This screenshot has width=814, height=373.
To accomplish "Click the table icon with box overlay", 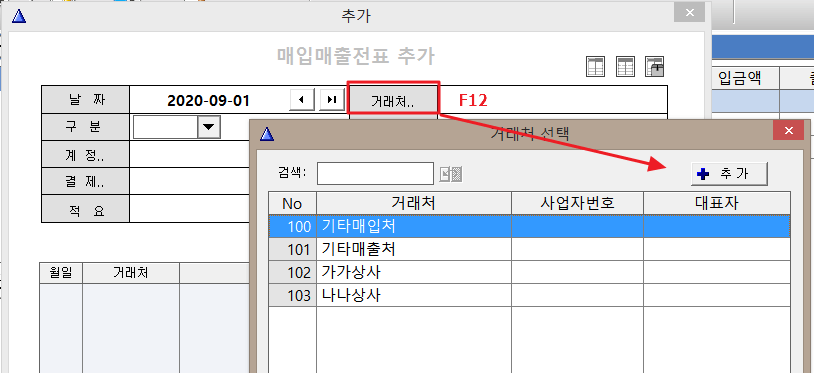I will coord(655,66).
